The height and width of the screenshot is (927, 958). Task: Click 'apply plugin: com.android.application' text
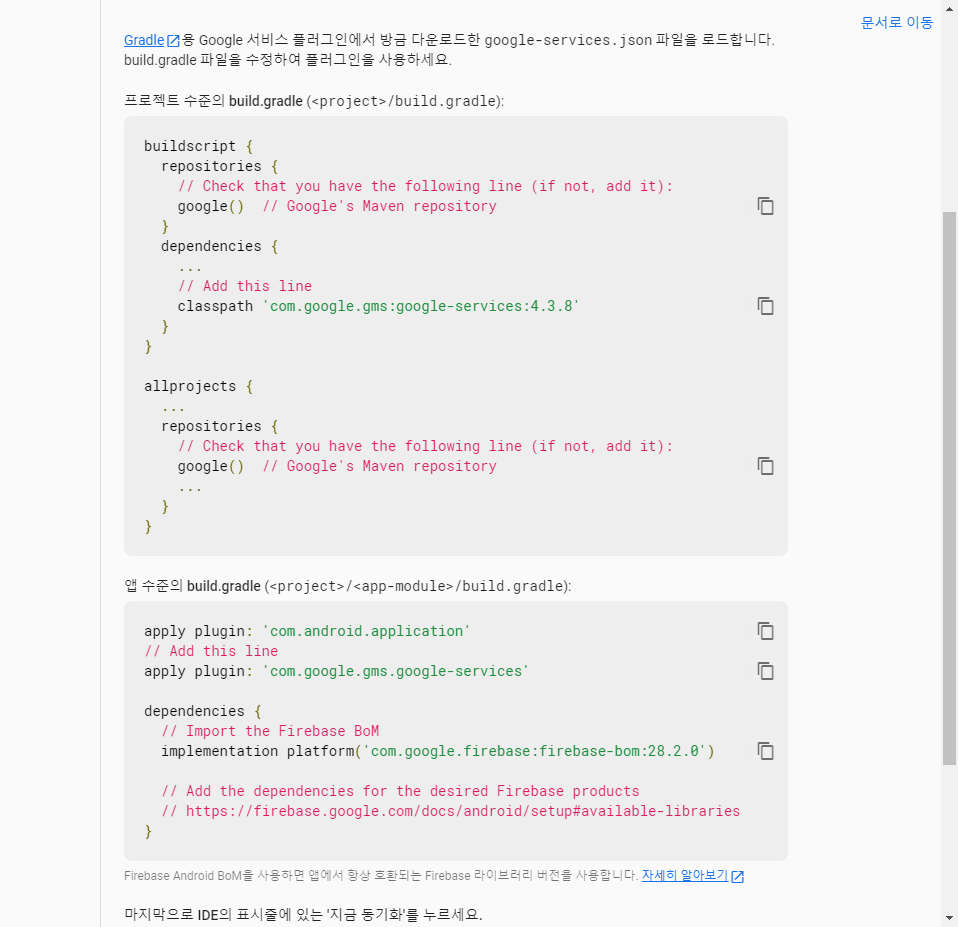click(x=307, y=631)
